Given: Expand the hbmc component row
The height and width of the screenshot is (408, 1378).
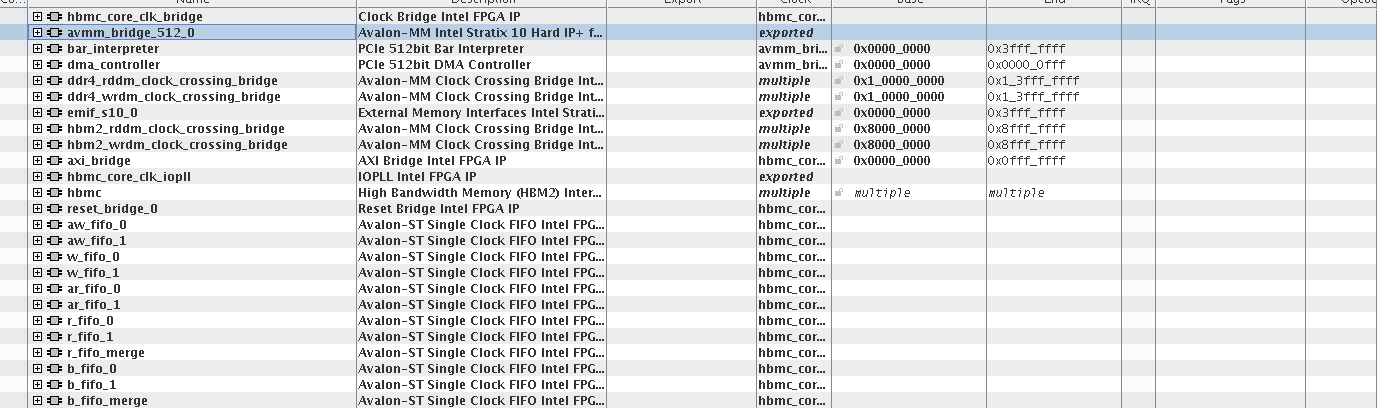Looking at the screenshot, I should (37, 193).
